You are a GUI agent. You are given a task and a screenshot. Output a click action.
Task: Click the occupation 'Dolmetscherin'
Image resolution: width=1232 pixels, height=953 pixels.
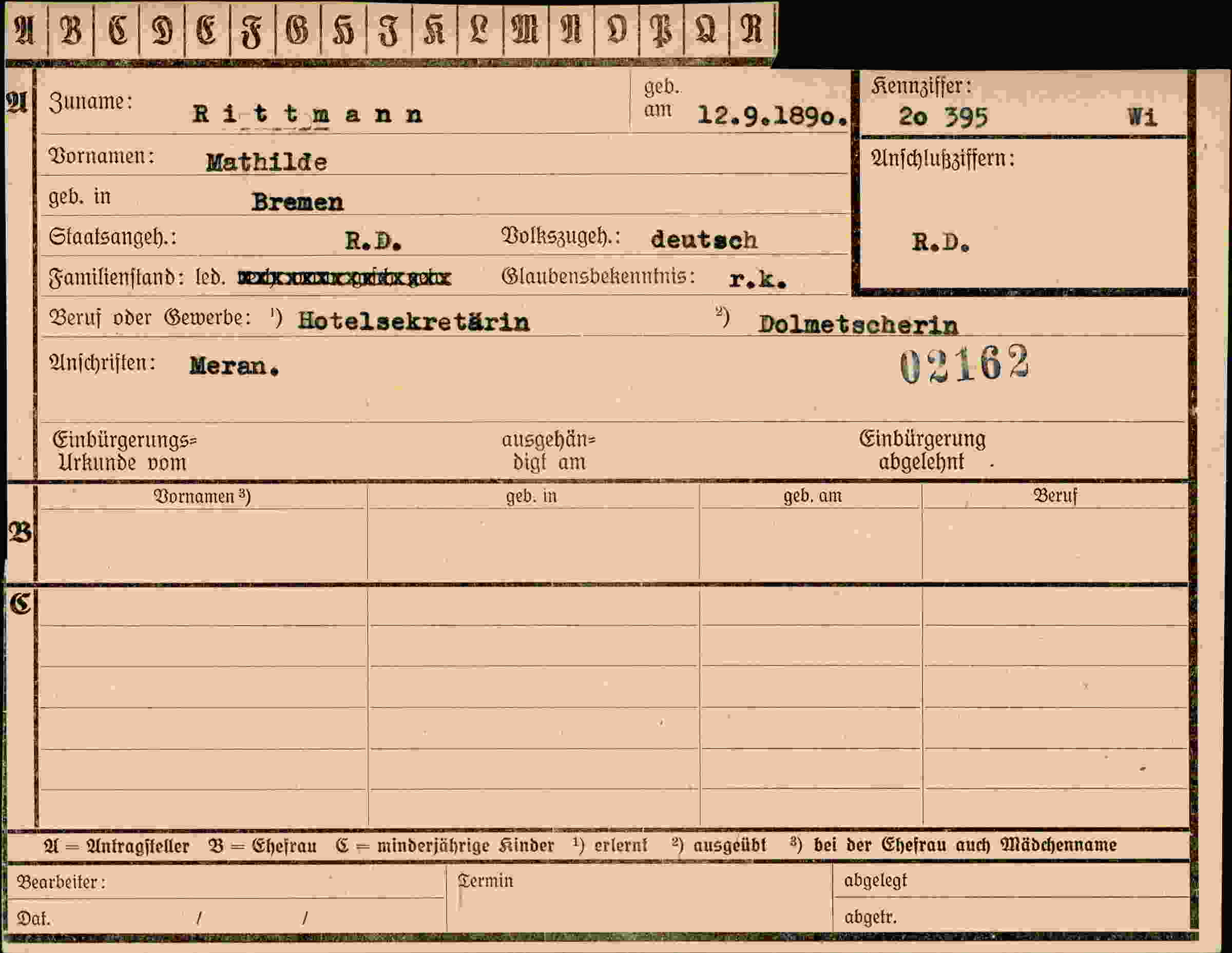tap(858, 325)
